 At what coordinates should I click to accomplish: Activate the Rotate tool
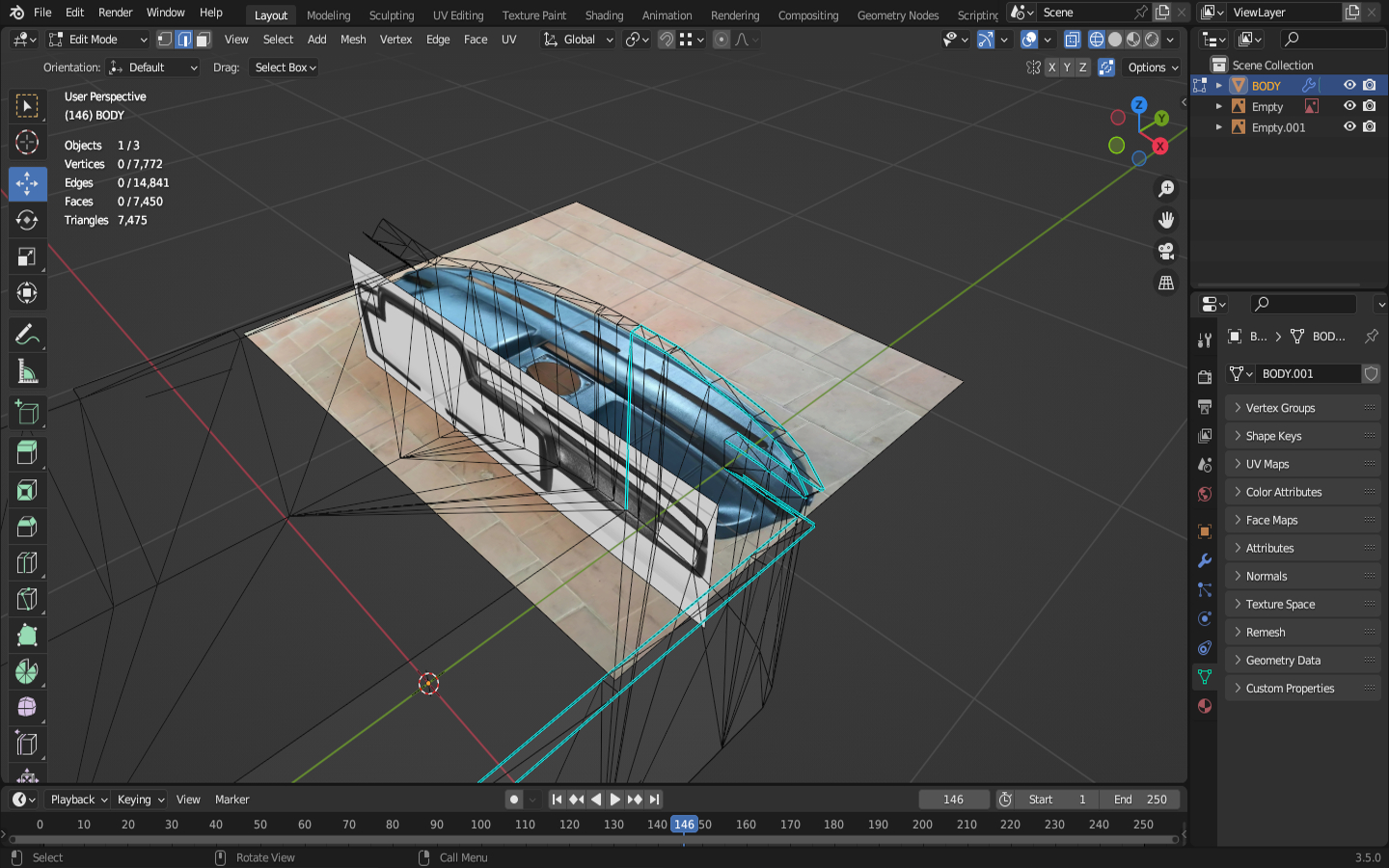(27, 220)
